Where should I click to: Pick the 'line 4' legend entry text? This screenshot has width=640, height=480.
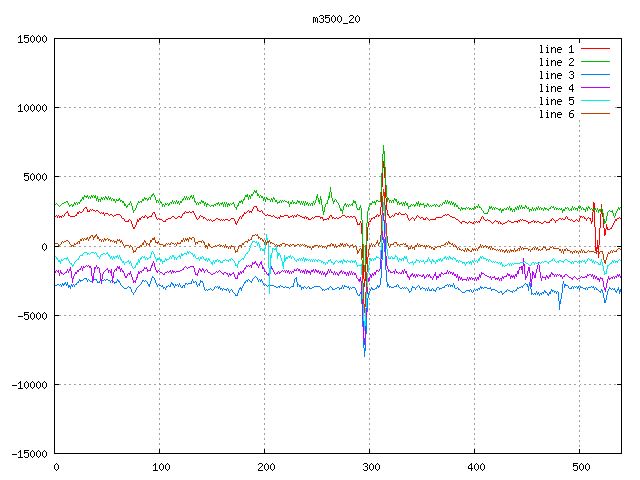556,88
